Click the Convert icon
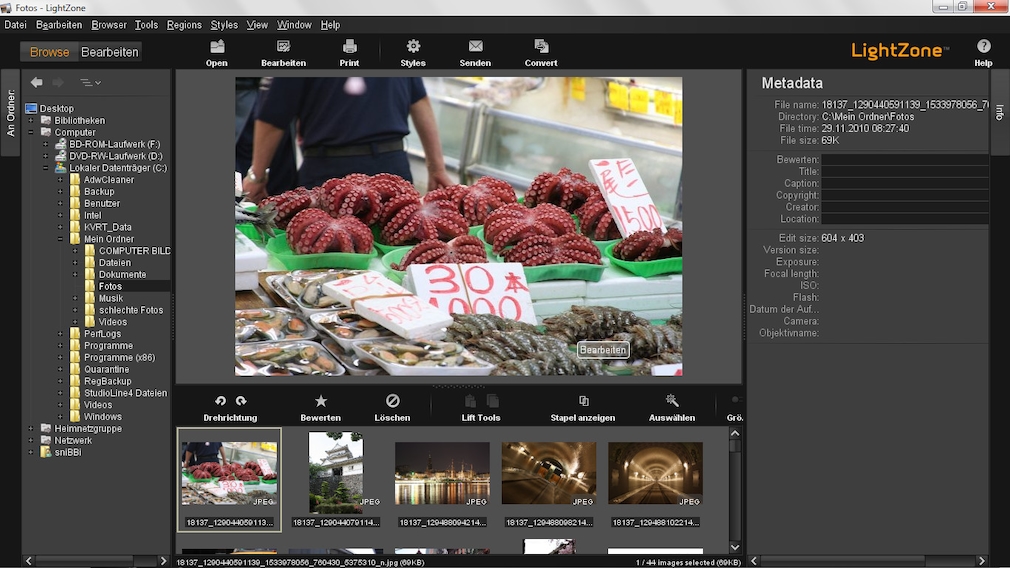The width and height of the screenshot is (1010, 568). 541,46
